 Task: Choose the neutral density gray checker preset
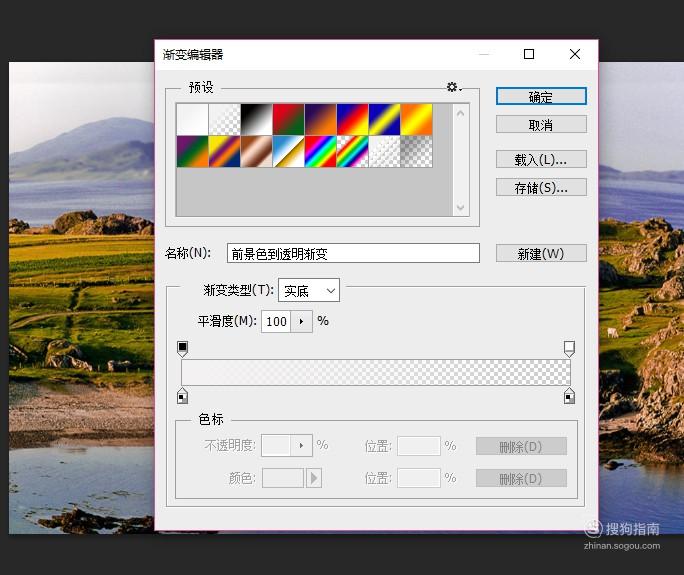[417, 151]
